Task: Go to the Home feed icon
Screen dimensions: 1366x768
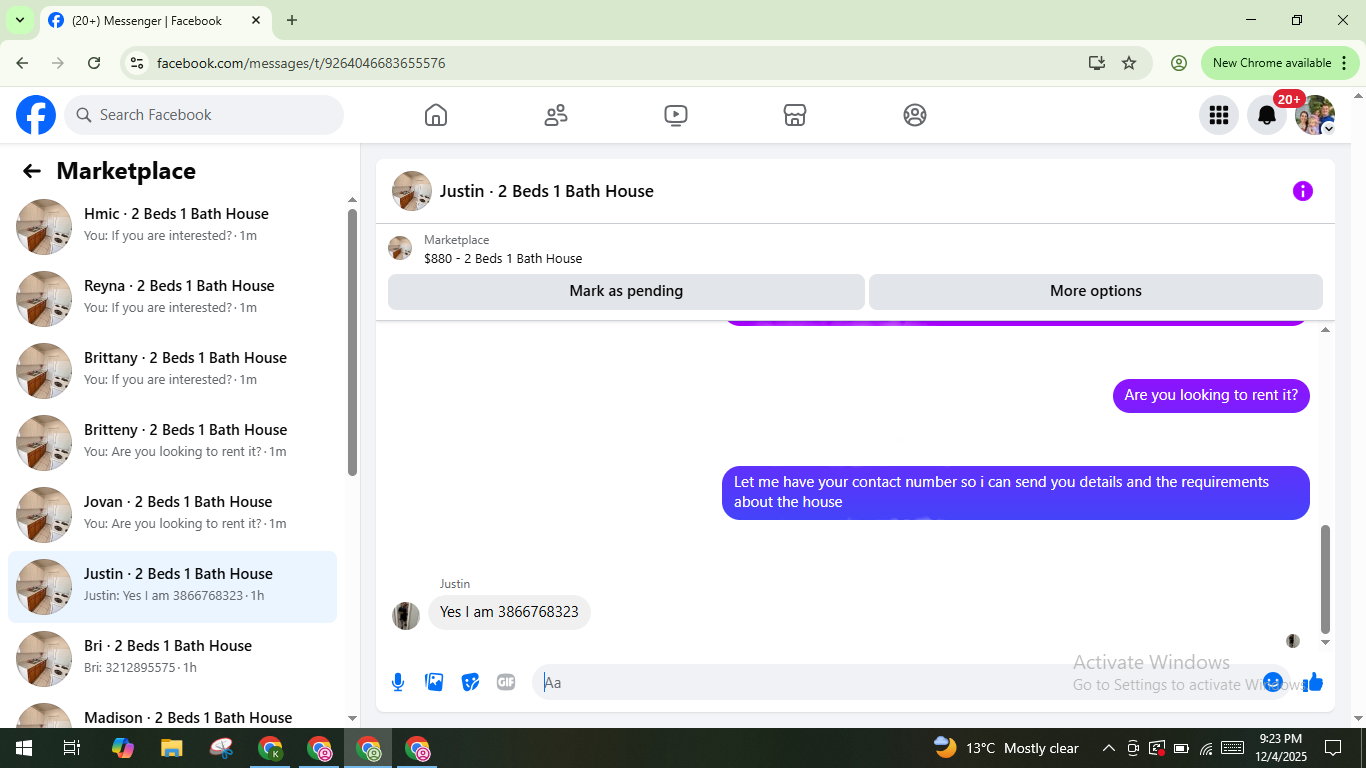Action: [x=436, y=115]
